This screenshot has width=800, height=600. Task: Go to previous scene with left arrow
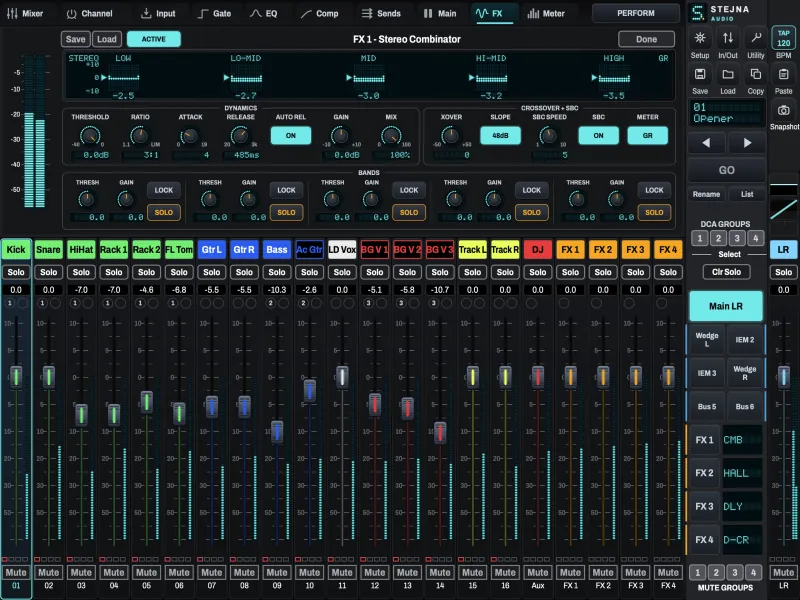click(706, 143)
